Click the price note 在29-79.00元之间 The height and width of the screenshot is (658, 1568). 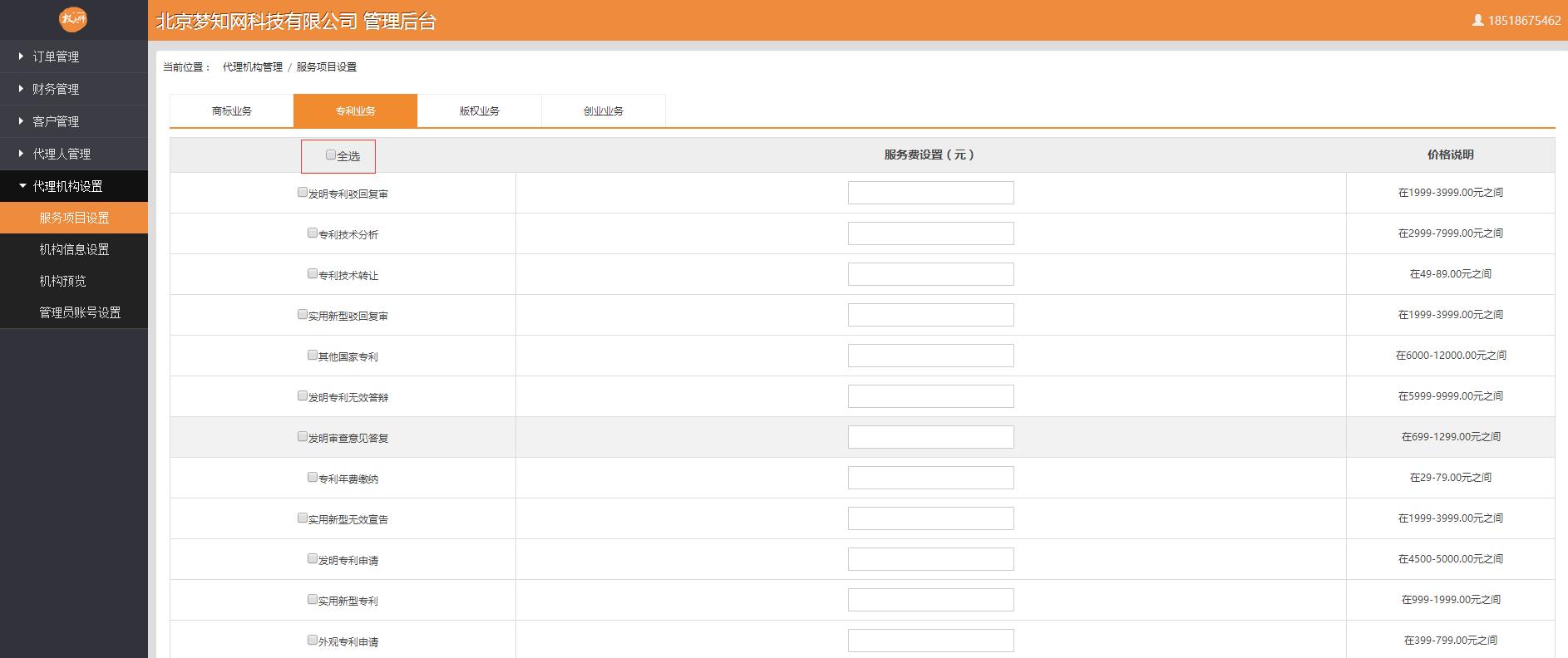1451,478
